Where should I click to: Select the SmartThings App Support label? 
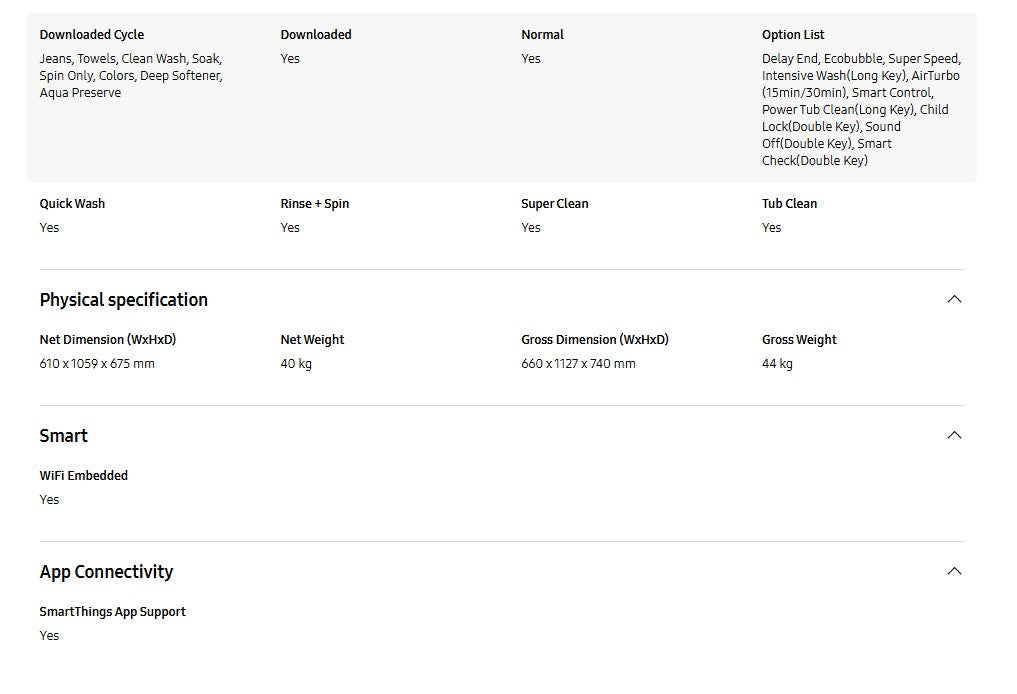pyautogui.click(x=113, y=612)
